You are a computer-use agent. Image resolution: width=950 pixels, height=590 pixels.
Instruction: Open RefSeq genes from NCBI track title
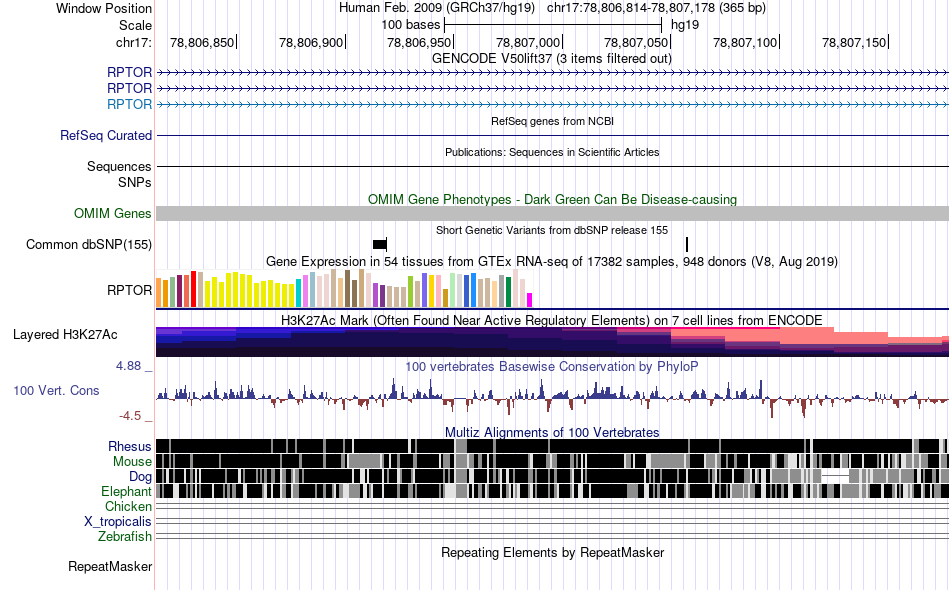[x=552, y=121]
